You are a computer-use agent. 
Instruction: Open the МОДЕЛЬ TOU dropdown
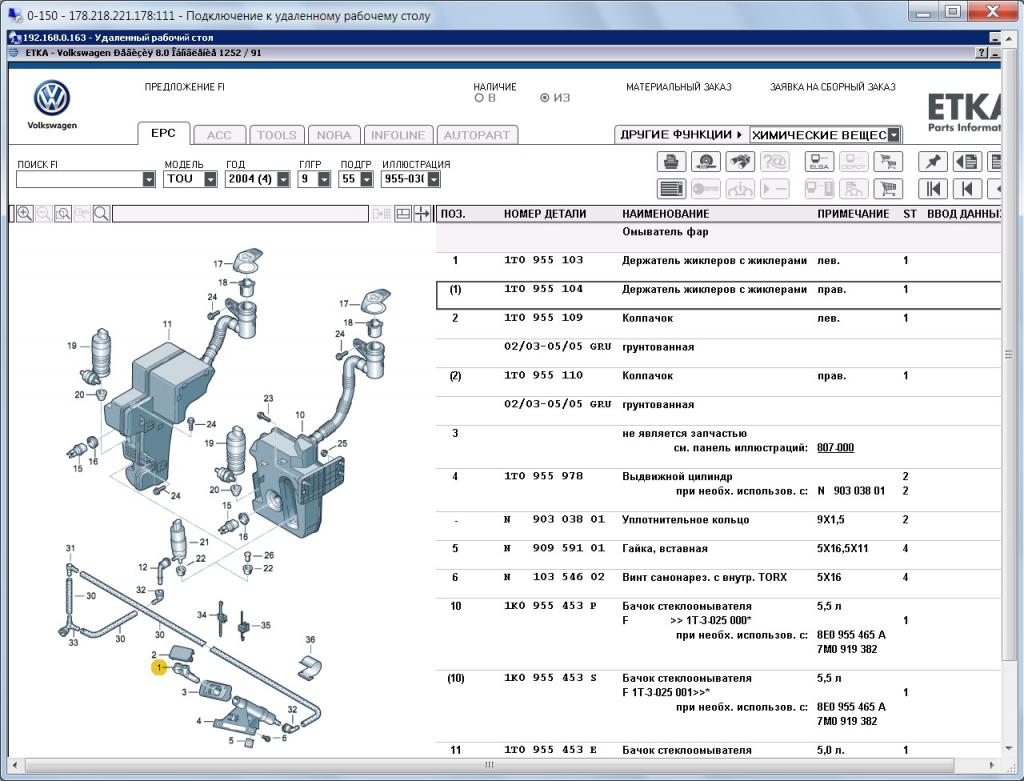click(210, 179)
